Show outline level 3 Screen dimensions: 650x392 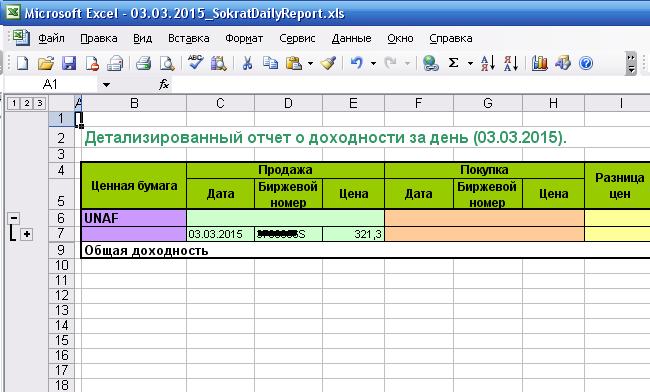pyautogui.click(x=40, y=103)
